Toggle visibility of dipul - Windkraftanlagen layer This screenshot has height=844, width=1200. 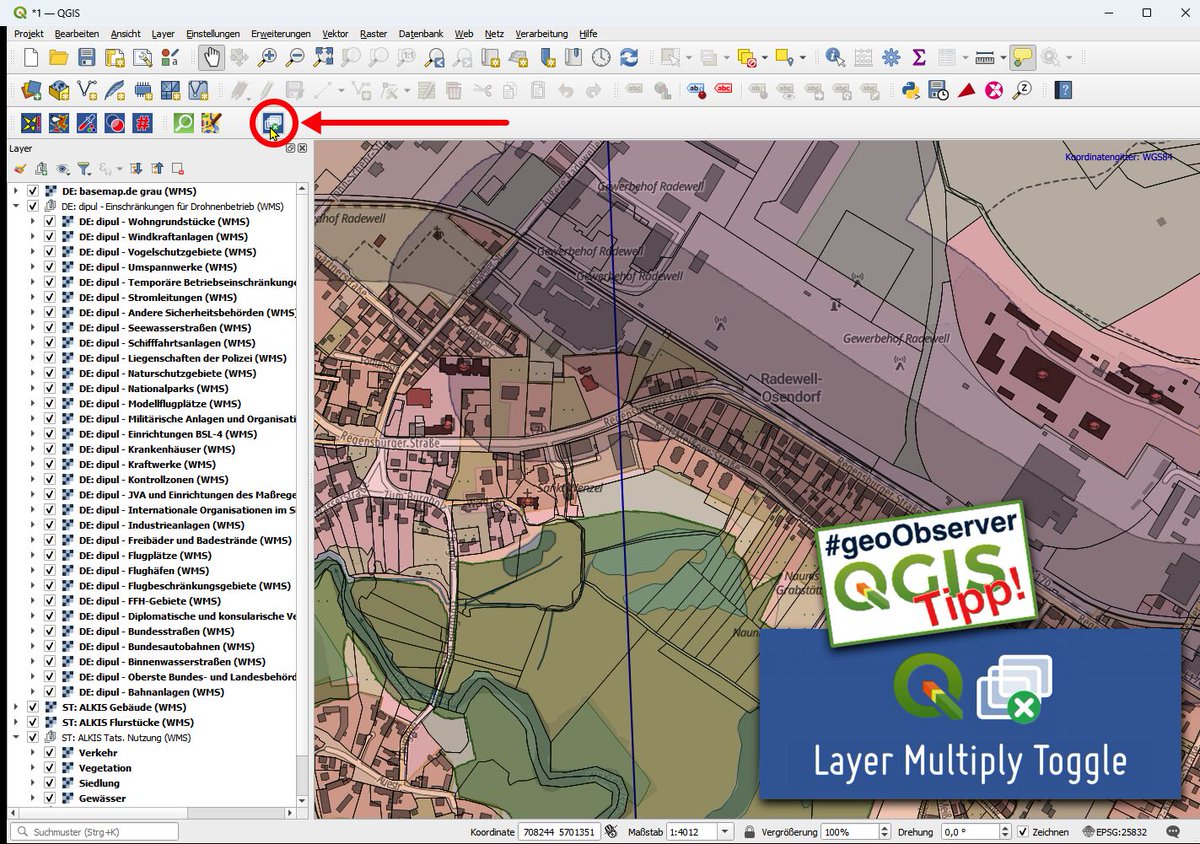[50, 237]
